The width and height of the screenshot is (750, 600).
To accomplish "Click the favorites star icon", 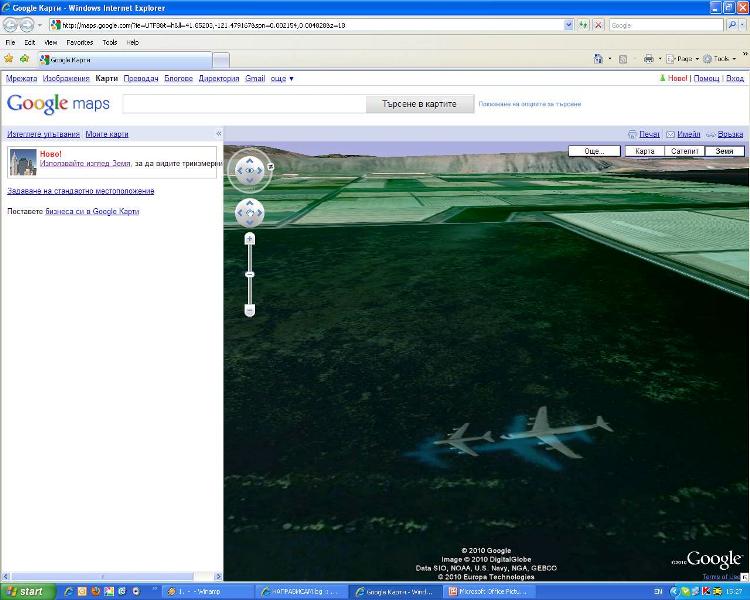I will 9,59.
